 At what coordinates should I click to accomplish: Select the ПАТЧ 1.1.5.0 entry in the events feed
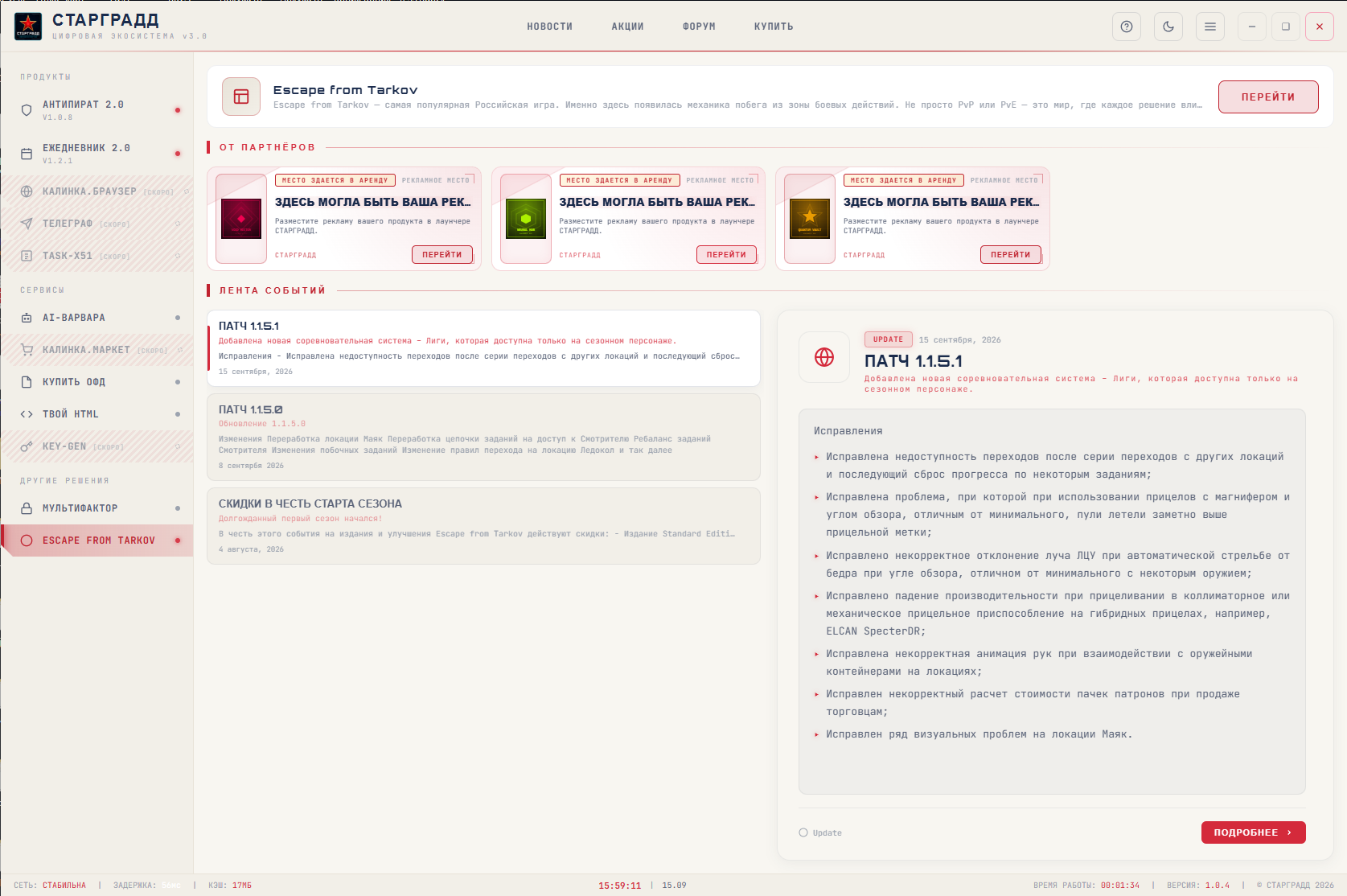click(x=483, y=437)
